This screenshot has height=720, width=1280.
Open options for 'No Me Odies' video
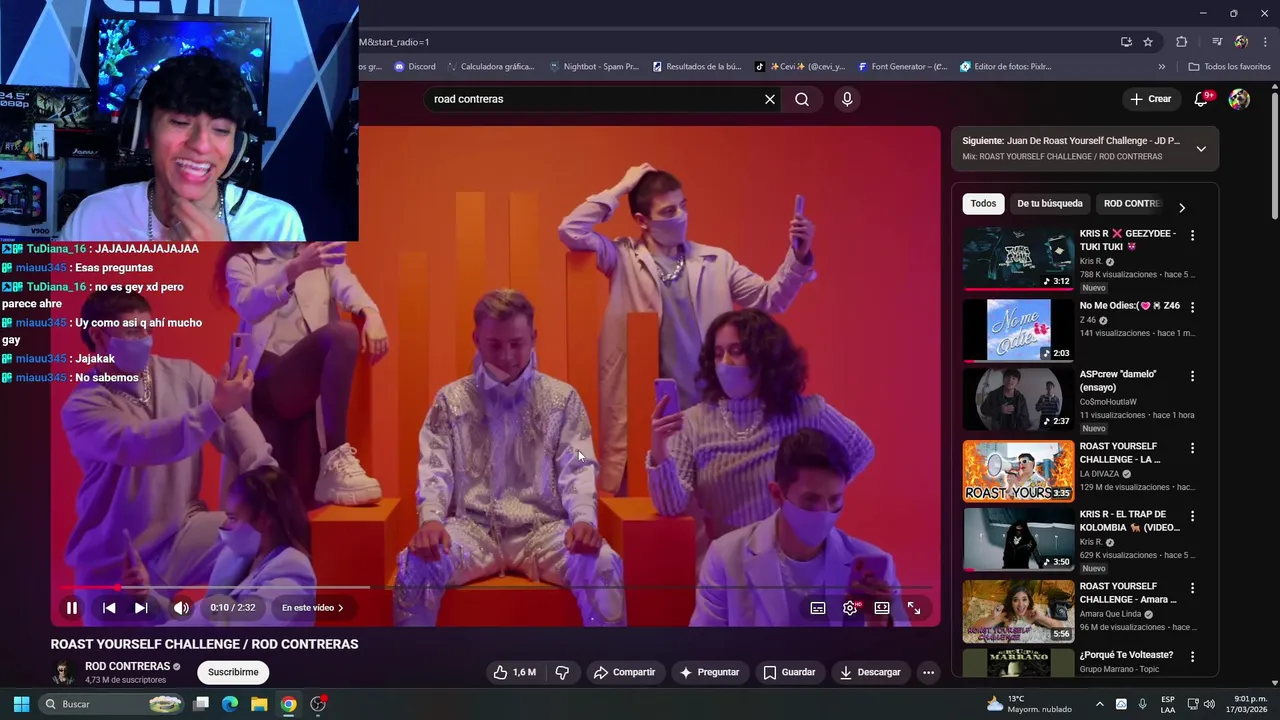(1192, 307)
